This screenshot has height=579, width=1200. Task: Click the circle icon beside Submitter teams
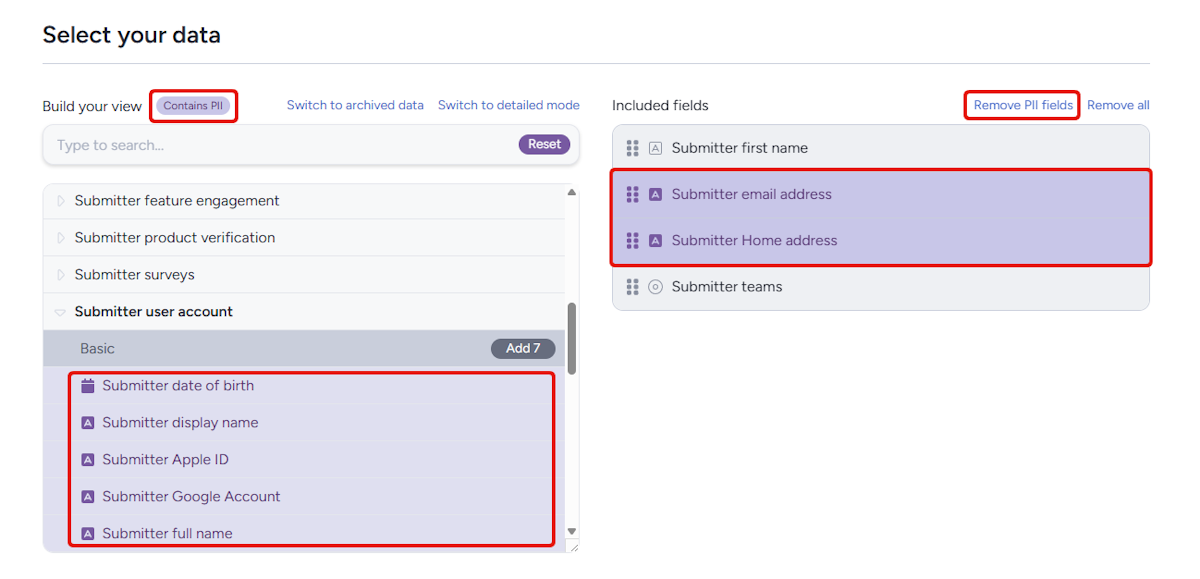pyautogui.click(x=656, y=287)
